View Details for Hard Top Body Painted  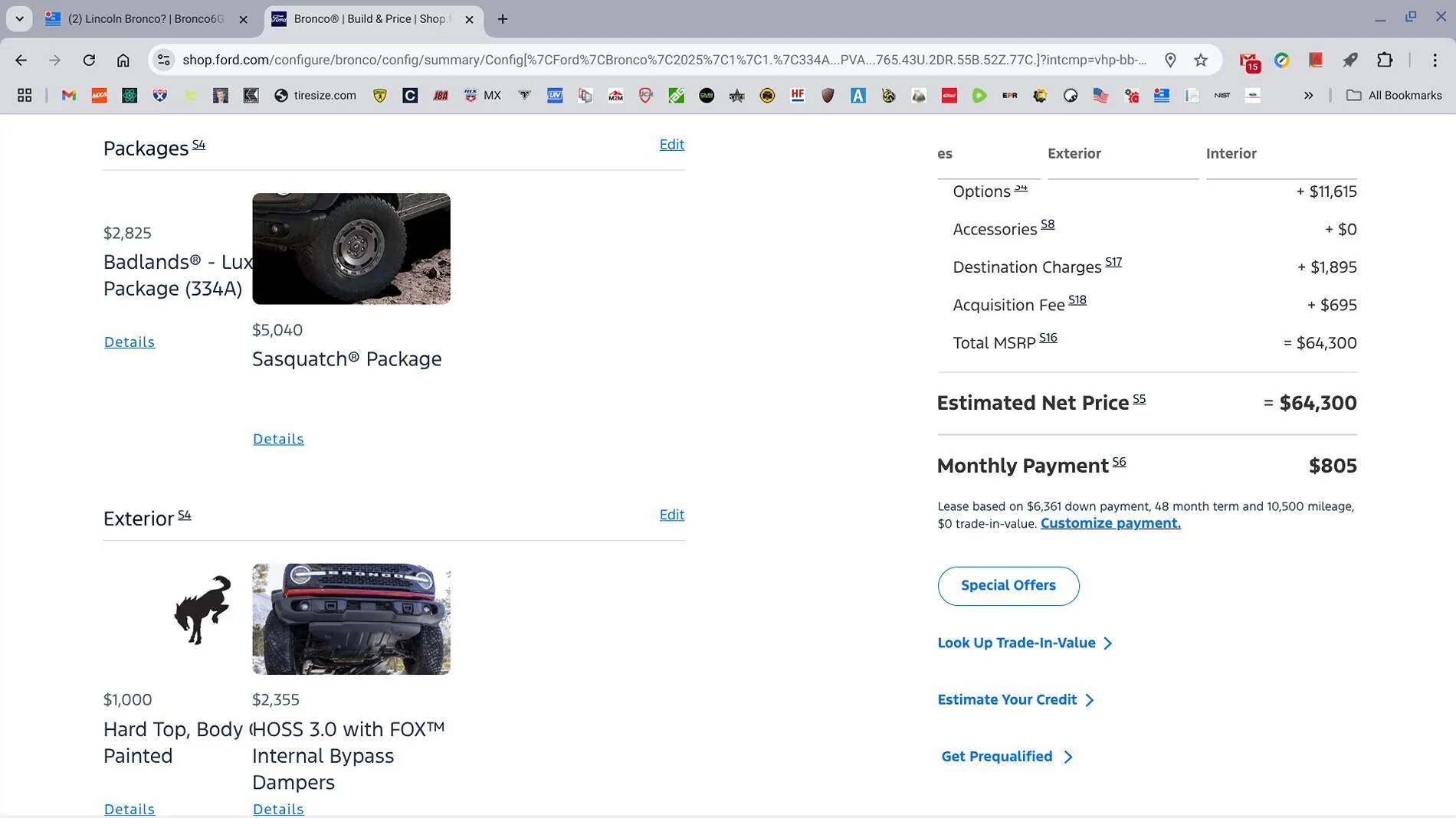pos(130,809)
